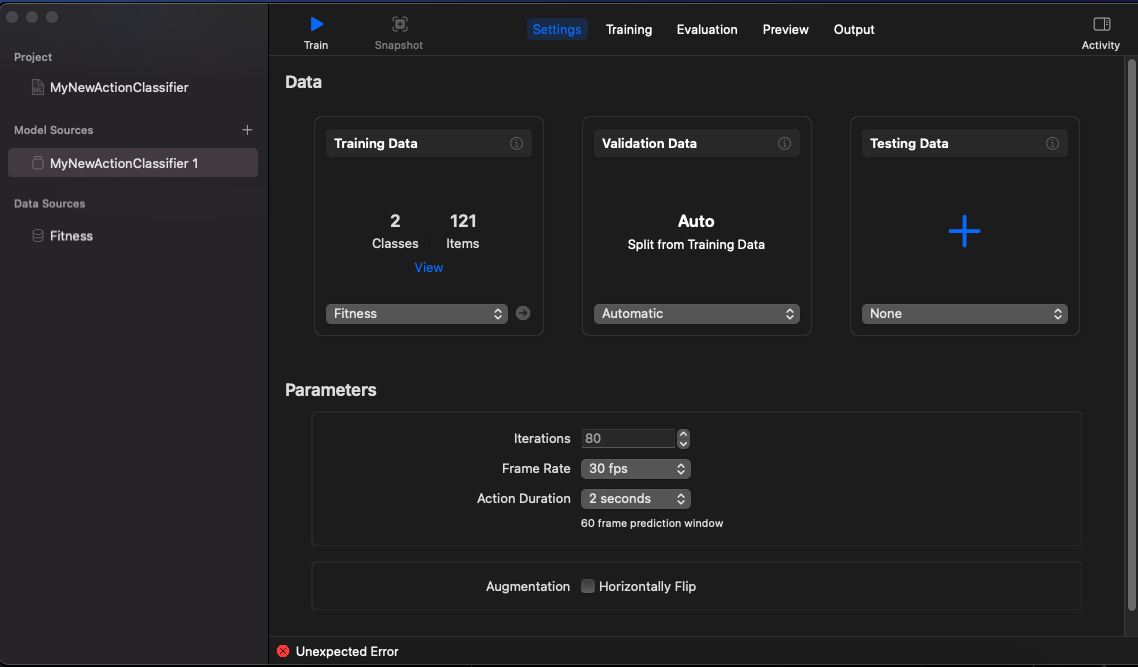Viewport: 1138px width, 667px height.
Task: Click the View link under Training Data
Action: coord(429,268)
